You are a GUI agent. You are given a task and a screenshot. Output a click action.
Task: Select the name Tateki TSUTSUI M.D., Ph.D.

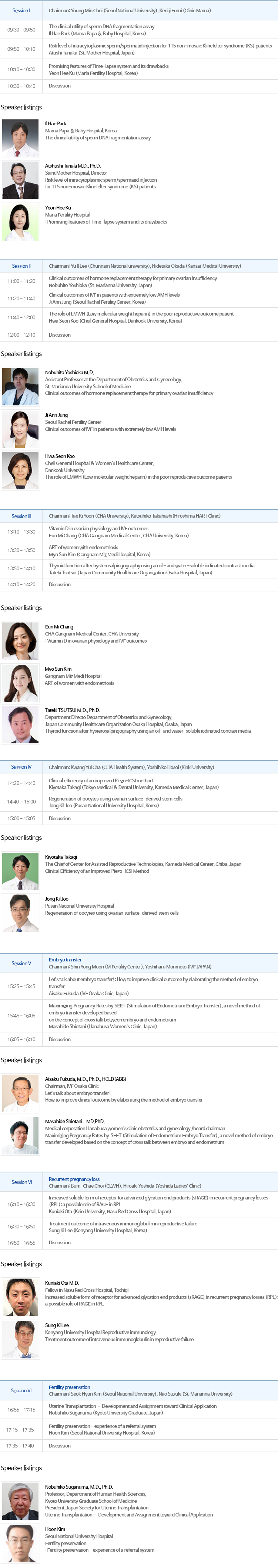73,710
